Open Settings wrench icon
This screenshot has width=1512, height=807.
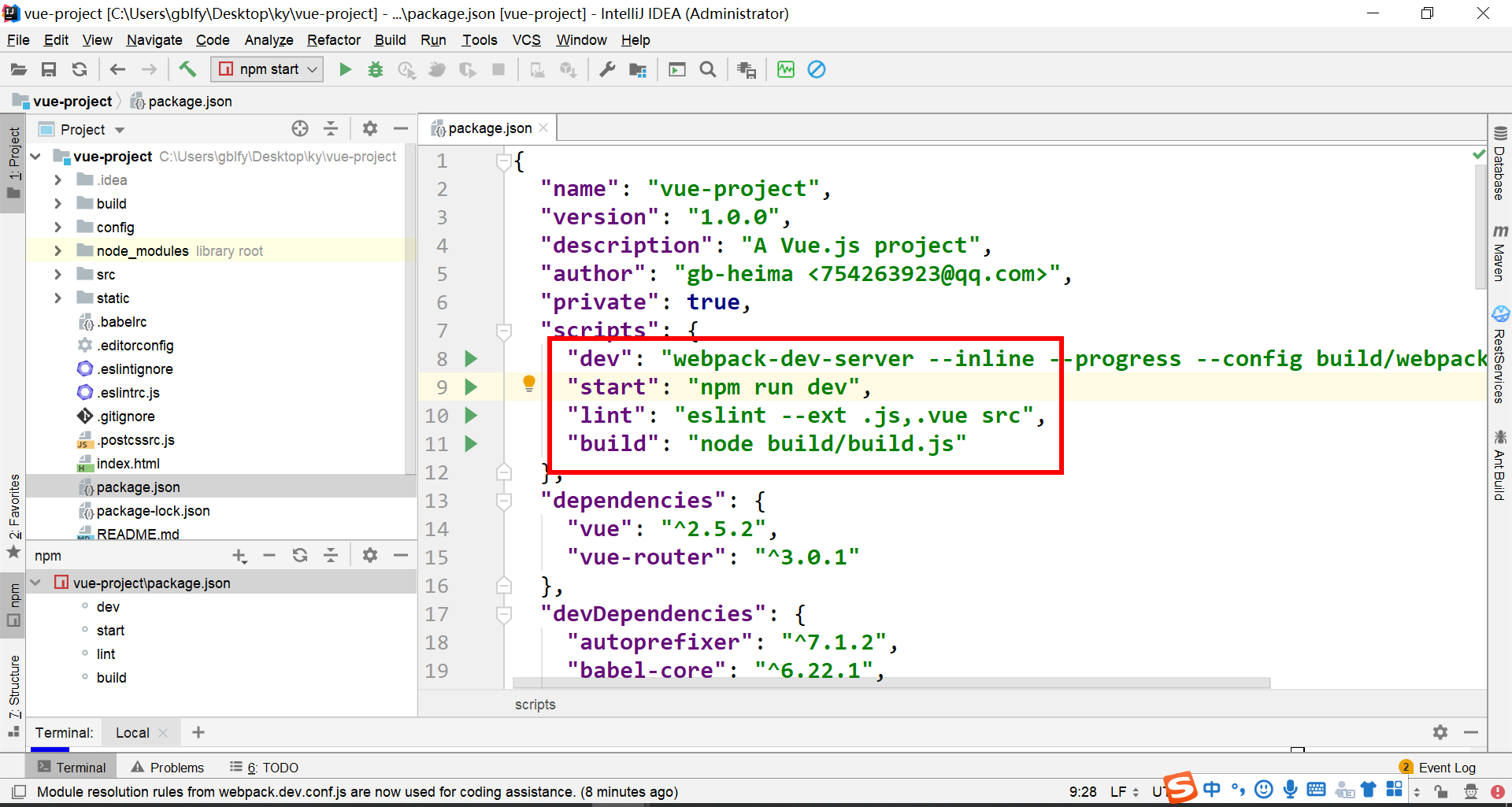tap(607, 70)
